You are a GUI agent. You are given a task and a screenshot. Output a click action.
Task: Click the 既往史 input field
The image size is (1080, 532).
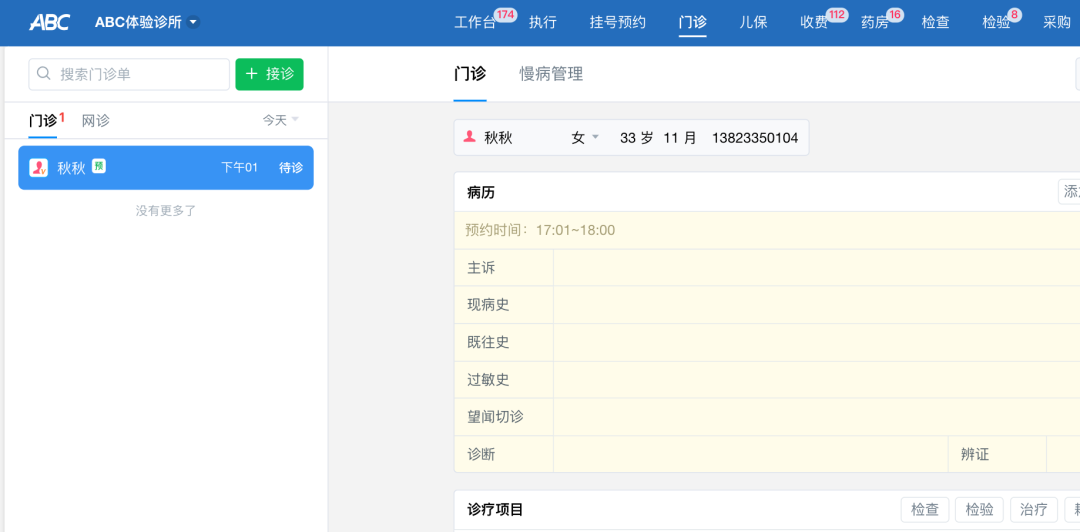coord(816,342)
